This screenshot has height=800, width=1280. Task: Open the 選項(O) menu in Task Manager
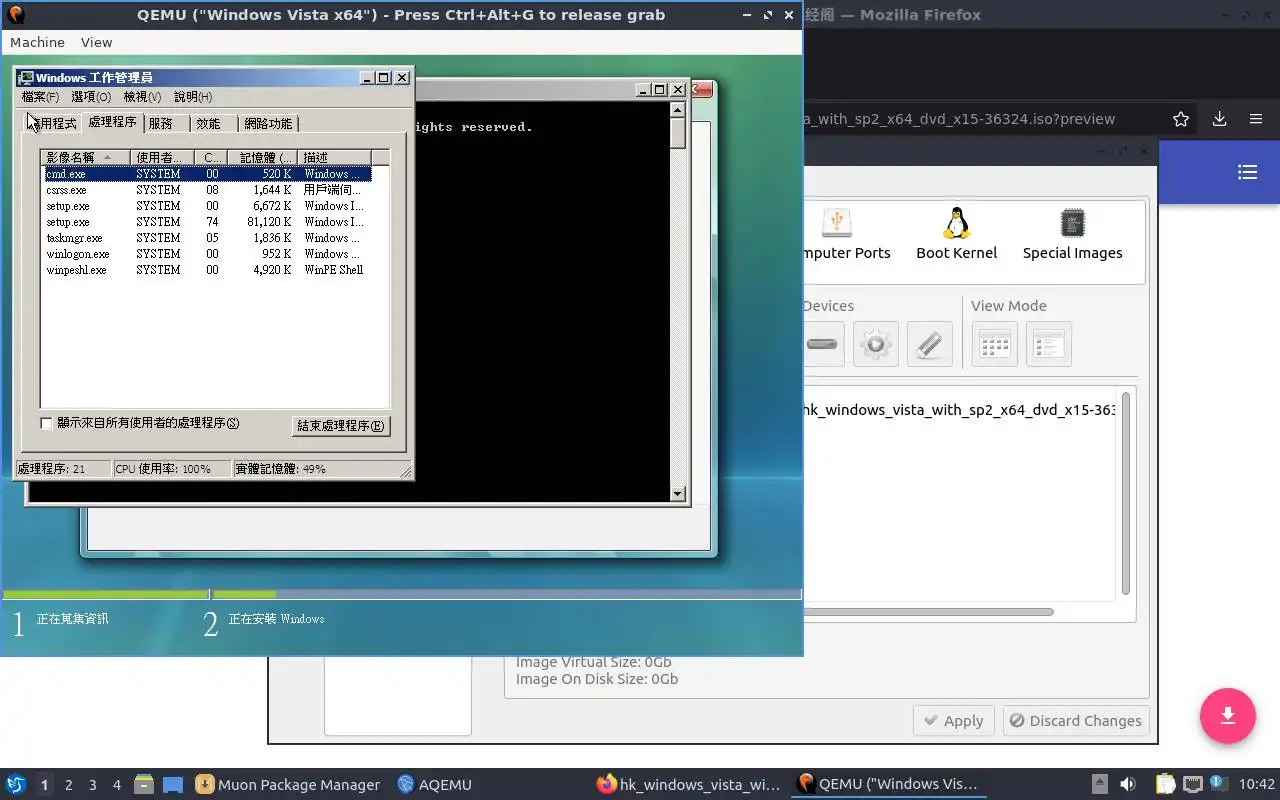(91, 97)
